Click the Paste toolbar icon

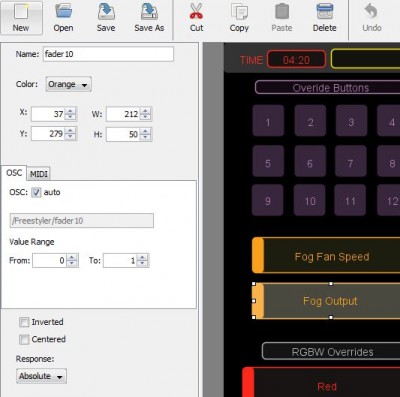click(x=282, y=17)
